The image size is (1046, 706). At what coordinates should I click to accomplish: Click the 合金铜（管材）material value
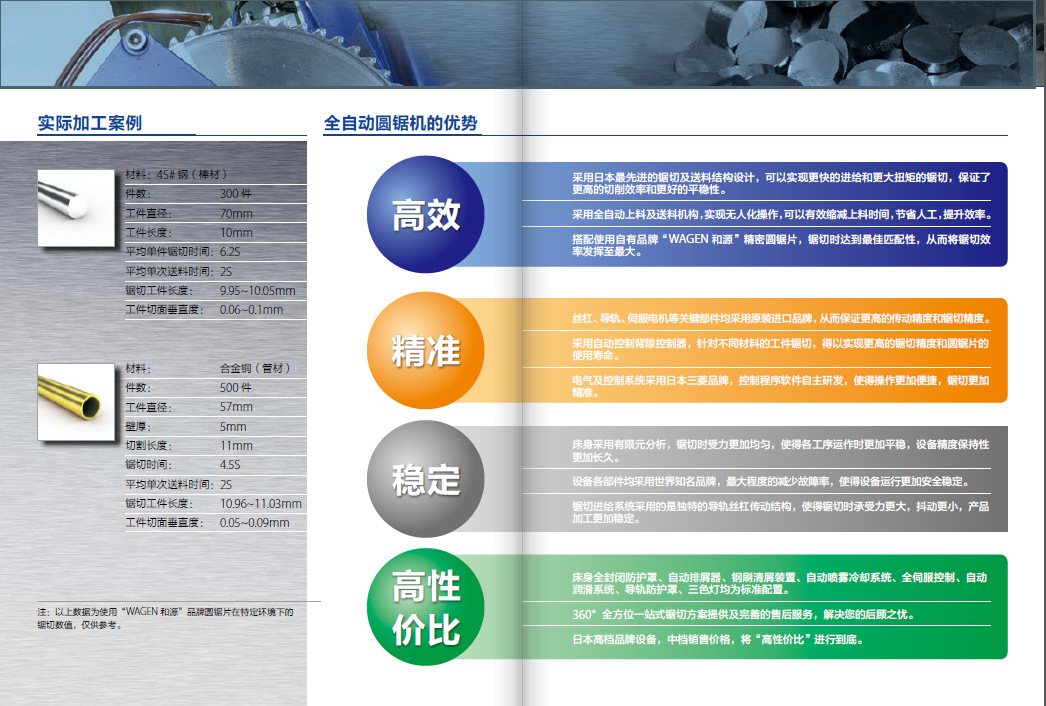point(255,368)
